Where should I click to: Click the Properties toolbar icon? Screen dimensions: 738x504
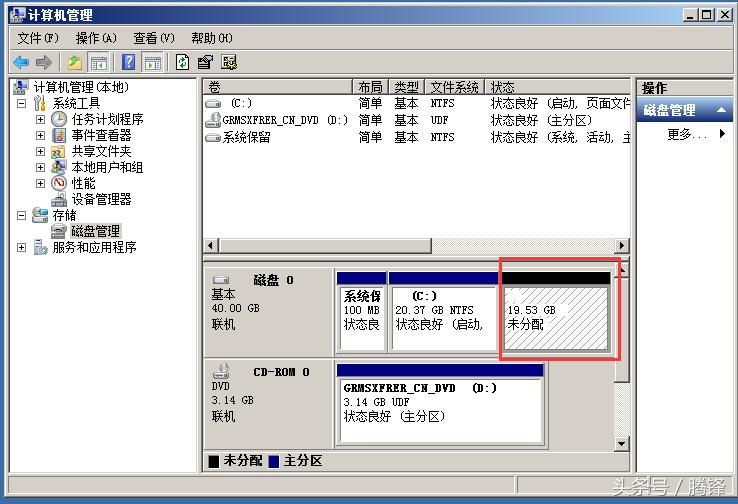205,62
